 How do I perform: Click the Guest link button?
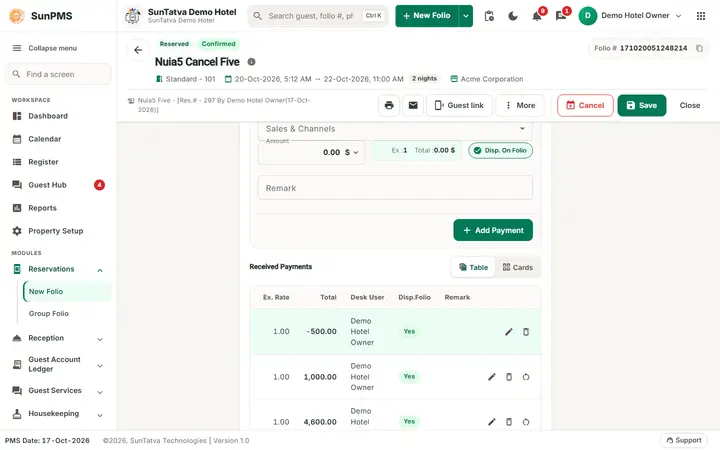point(459,105)
